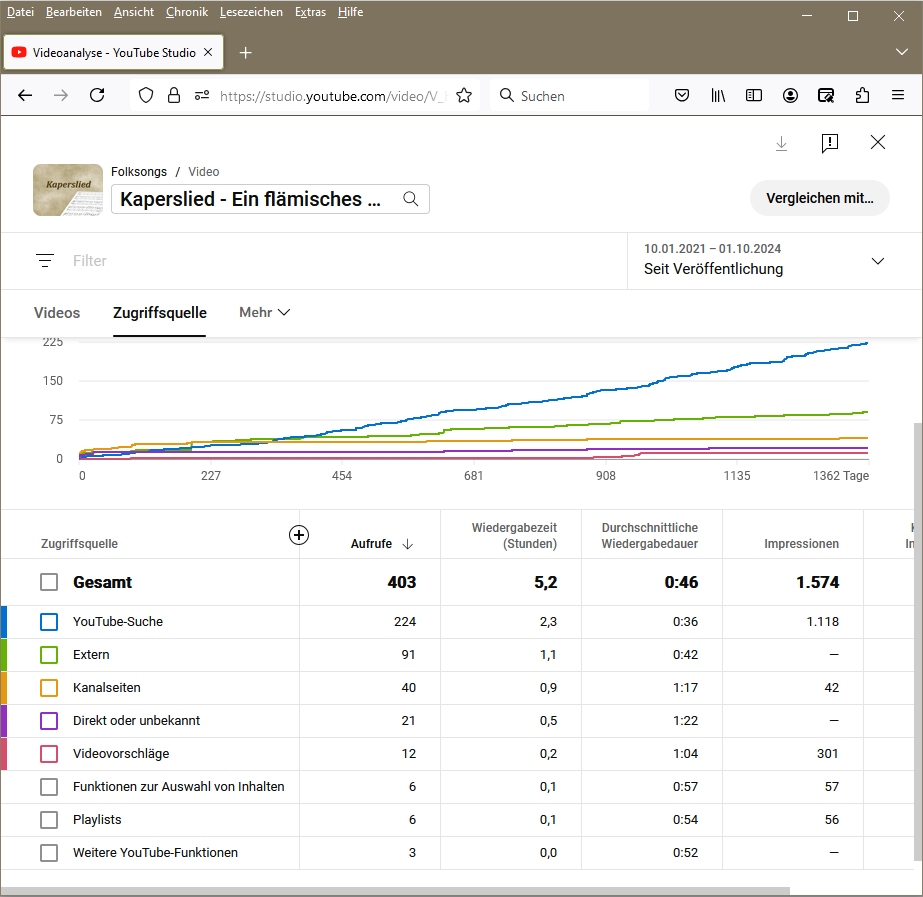Image resolution: width=923 pixels, height=897 pixels.
Task: Click the Wiedergabezeit (Stunden) column header
Action: click(514, 536)
